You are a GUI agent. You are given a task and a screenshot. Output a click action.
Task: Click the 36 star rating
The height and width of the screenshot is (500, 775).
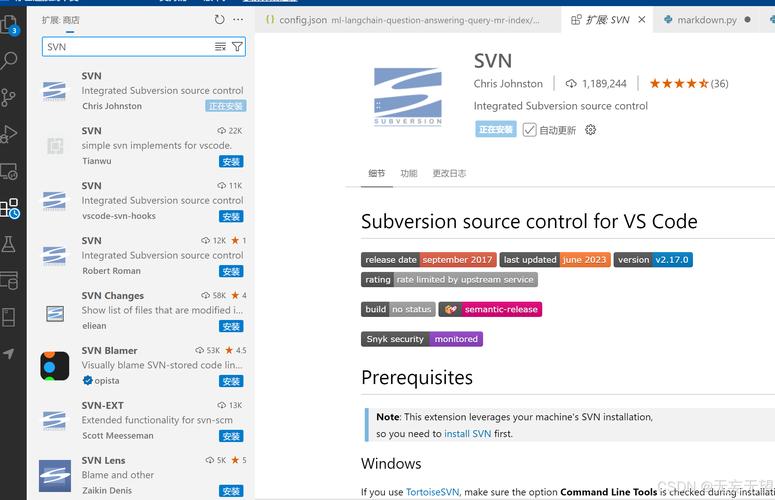(689, 83)
